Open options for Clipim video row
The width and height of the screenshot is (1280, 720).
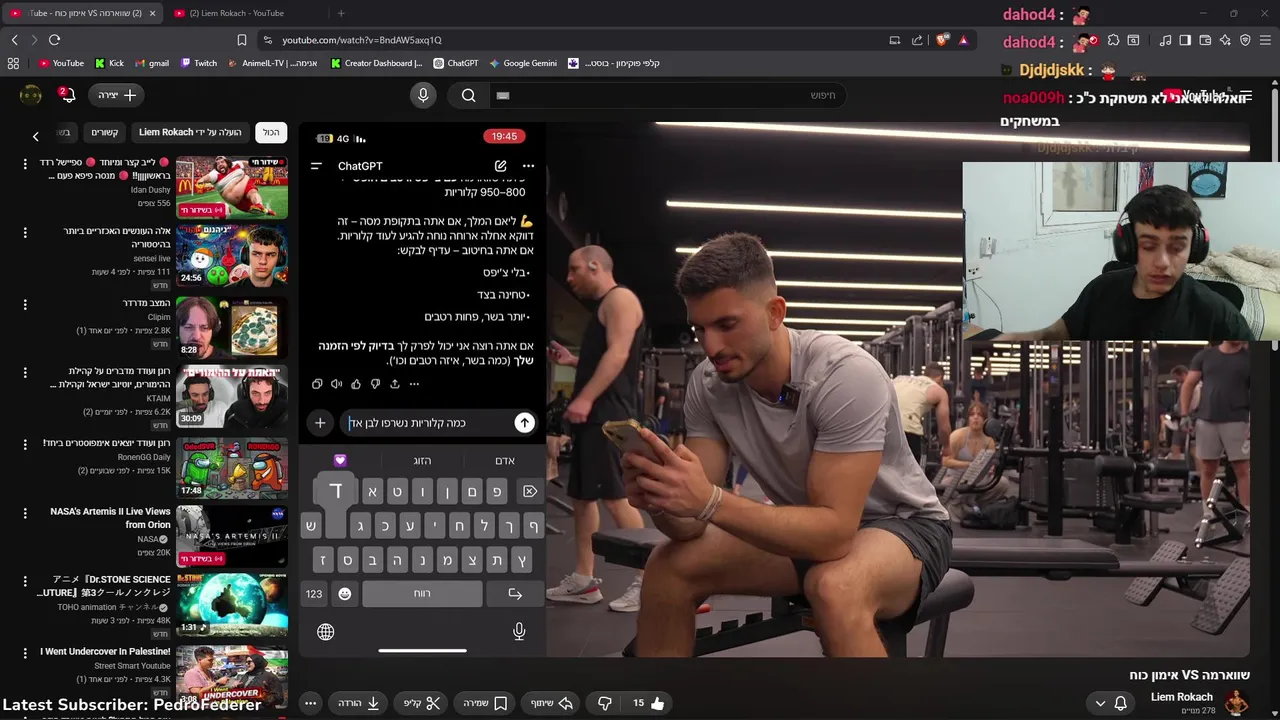tap(25, 303)
